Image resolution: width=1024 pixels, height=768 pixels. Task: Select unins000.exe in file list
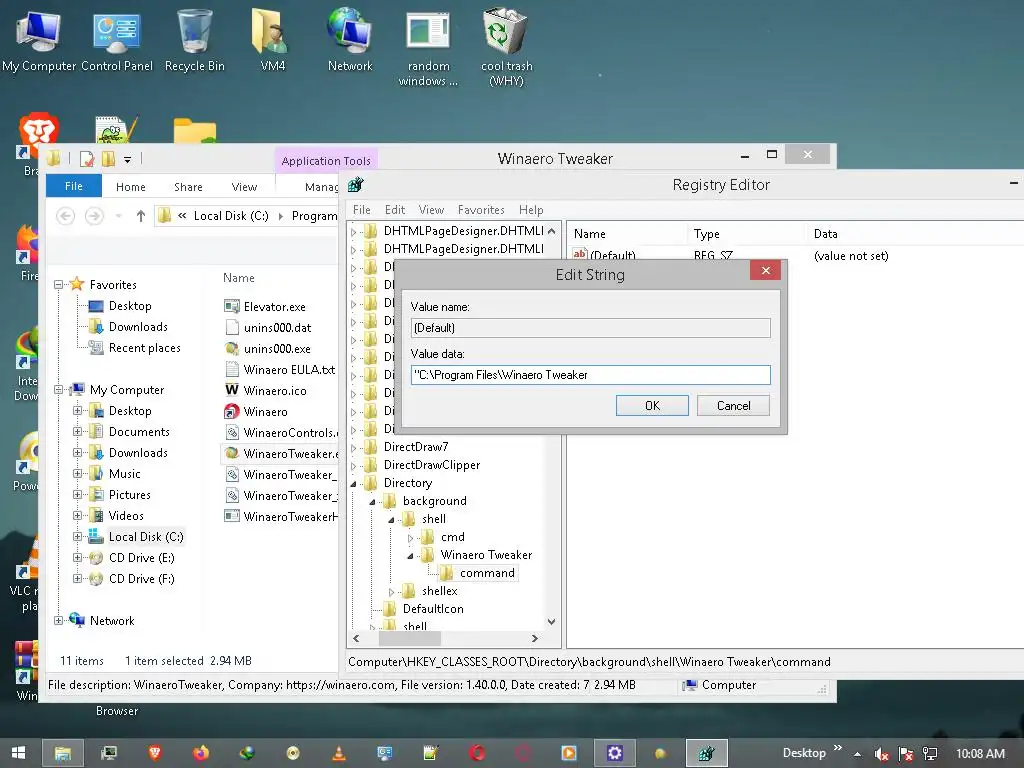pos(268,349)
